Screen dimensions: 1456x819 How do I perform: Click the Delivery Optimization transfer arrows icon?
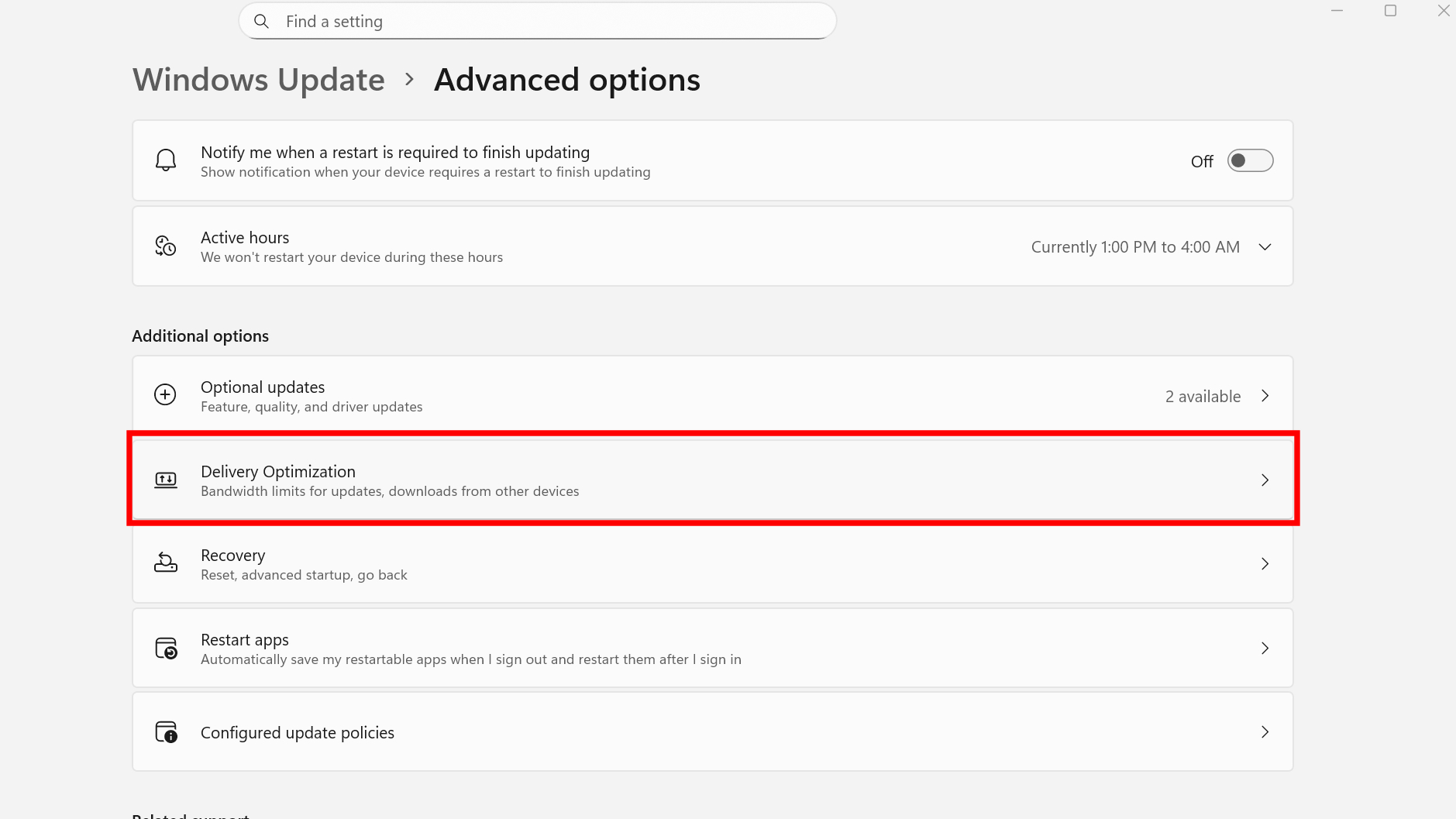165,479
